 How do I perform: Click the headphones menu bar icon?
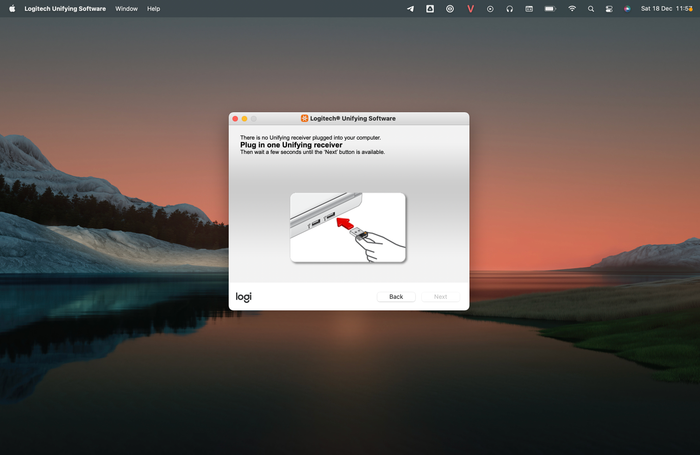point(509,8)
